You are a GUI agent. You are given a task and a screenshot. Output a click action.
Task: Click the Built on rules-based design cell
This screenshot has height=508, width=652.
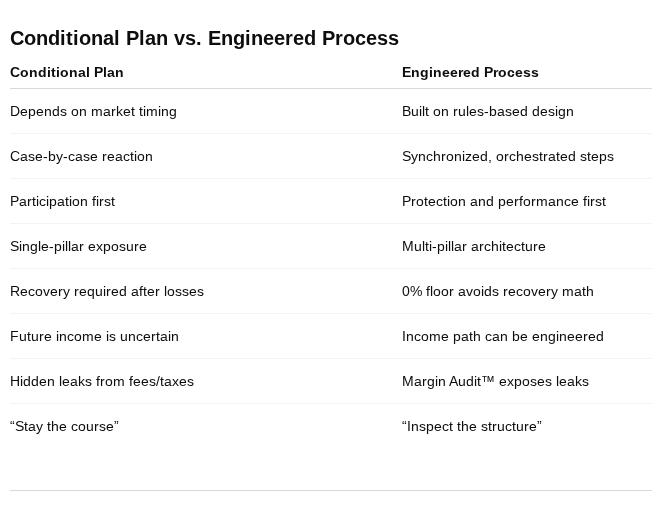pyautogui.click(x=487, y=111)
